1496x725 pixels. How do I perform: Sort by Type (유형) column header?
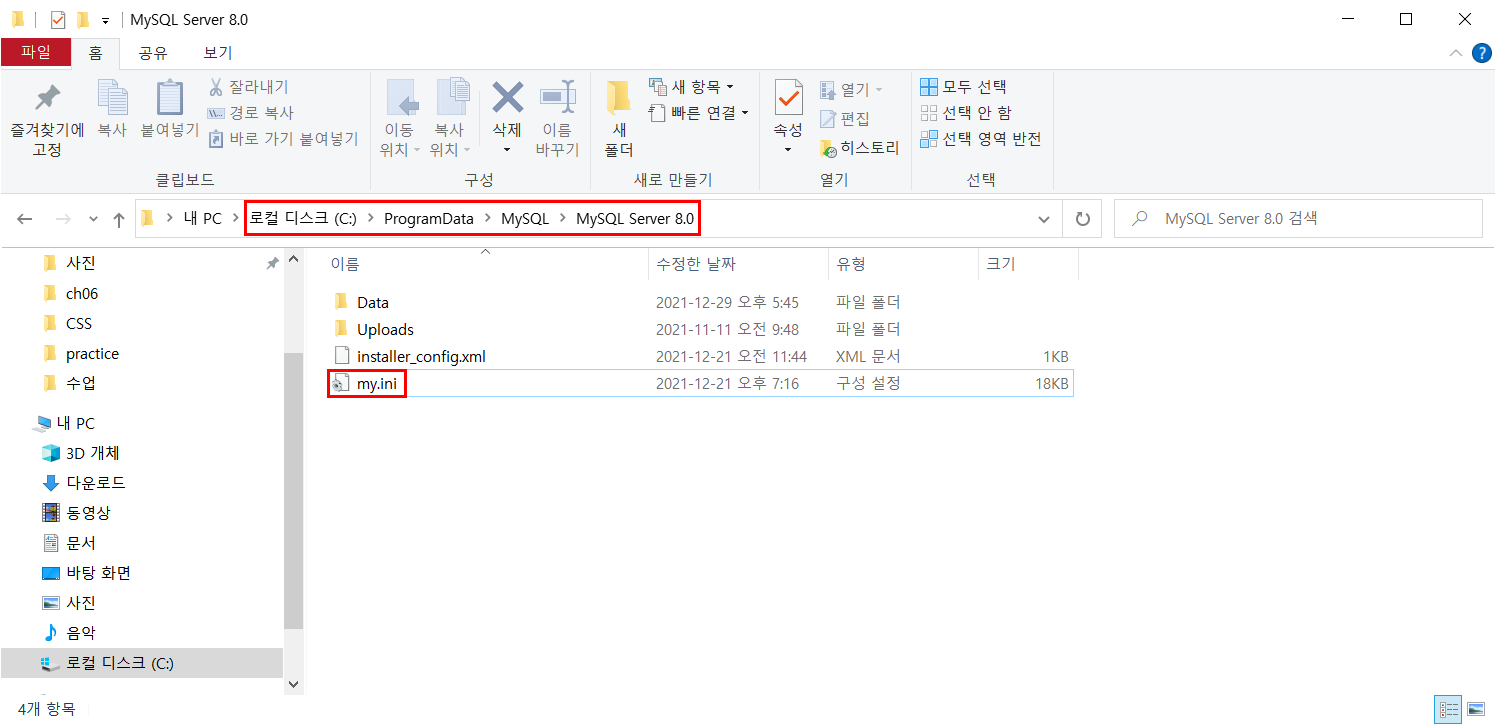[851, 264]
